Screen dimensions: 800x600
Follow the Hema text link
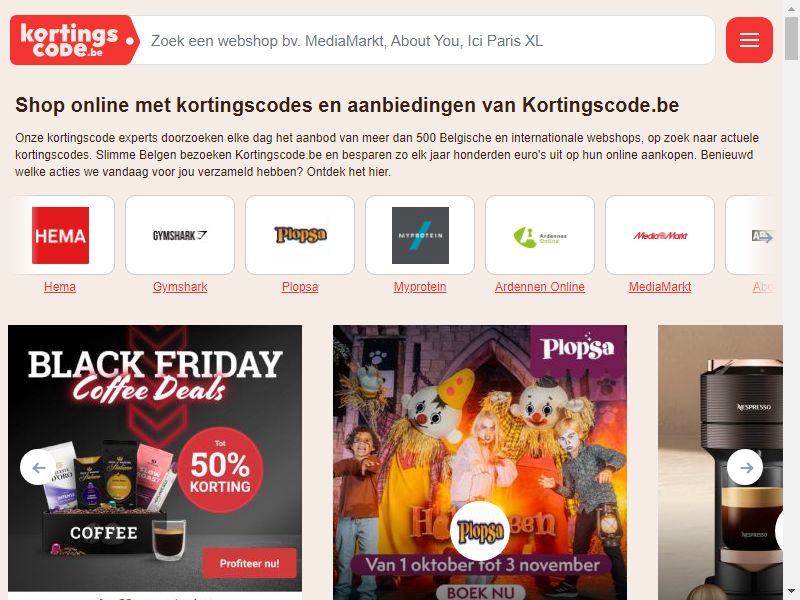coord(60,287)
